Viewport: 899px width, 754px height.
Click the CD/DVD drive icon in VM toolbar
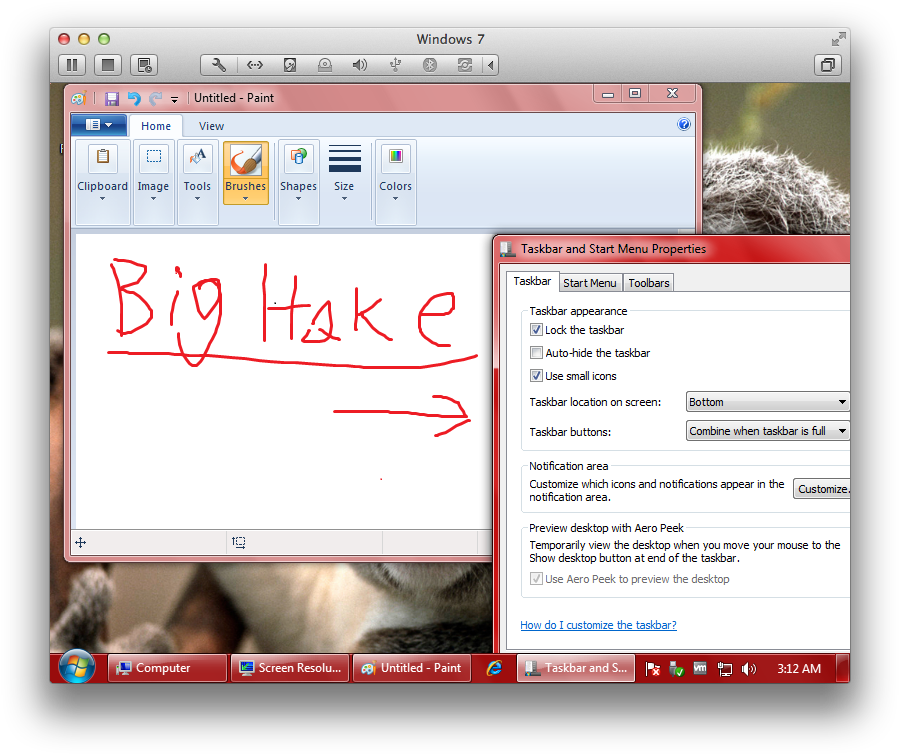click(325, 65)
